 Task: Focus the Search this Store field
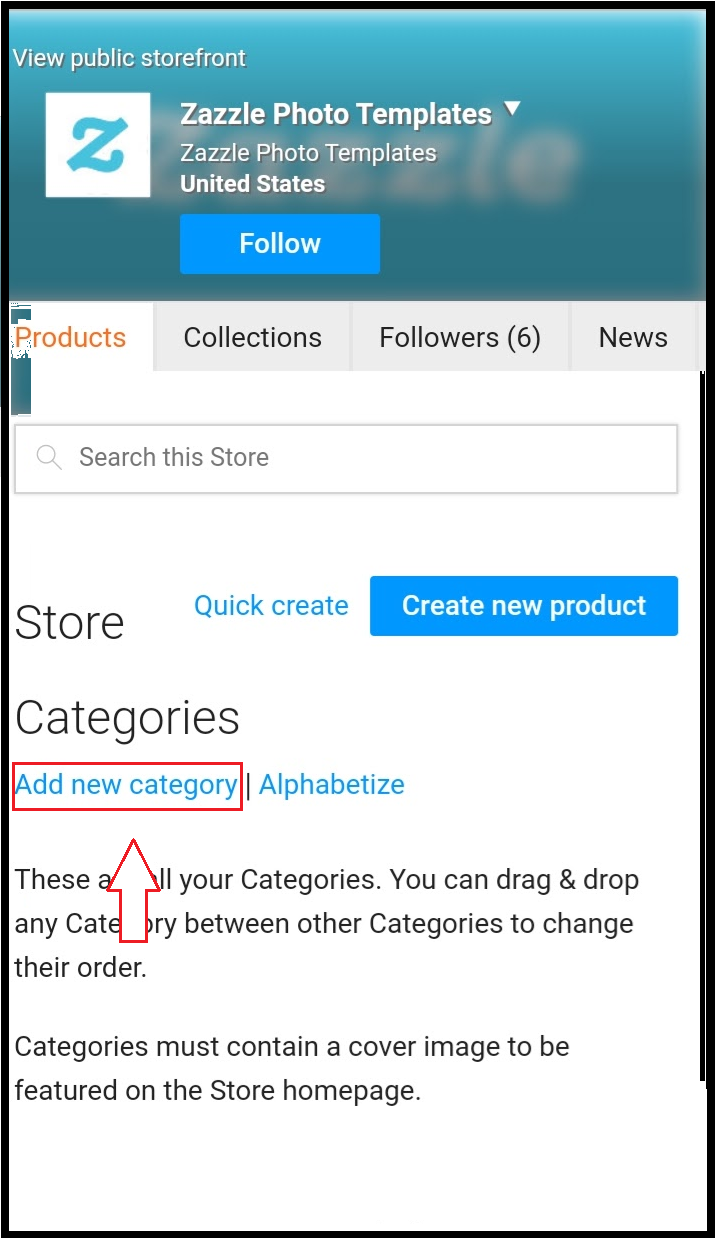[x=370, y=458]
